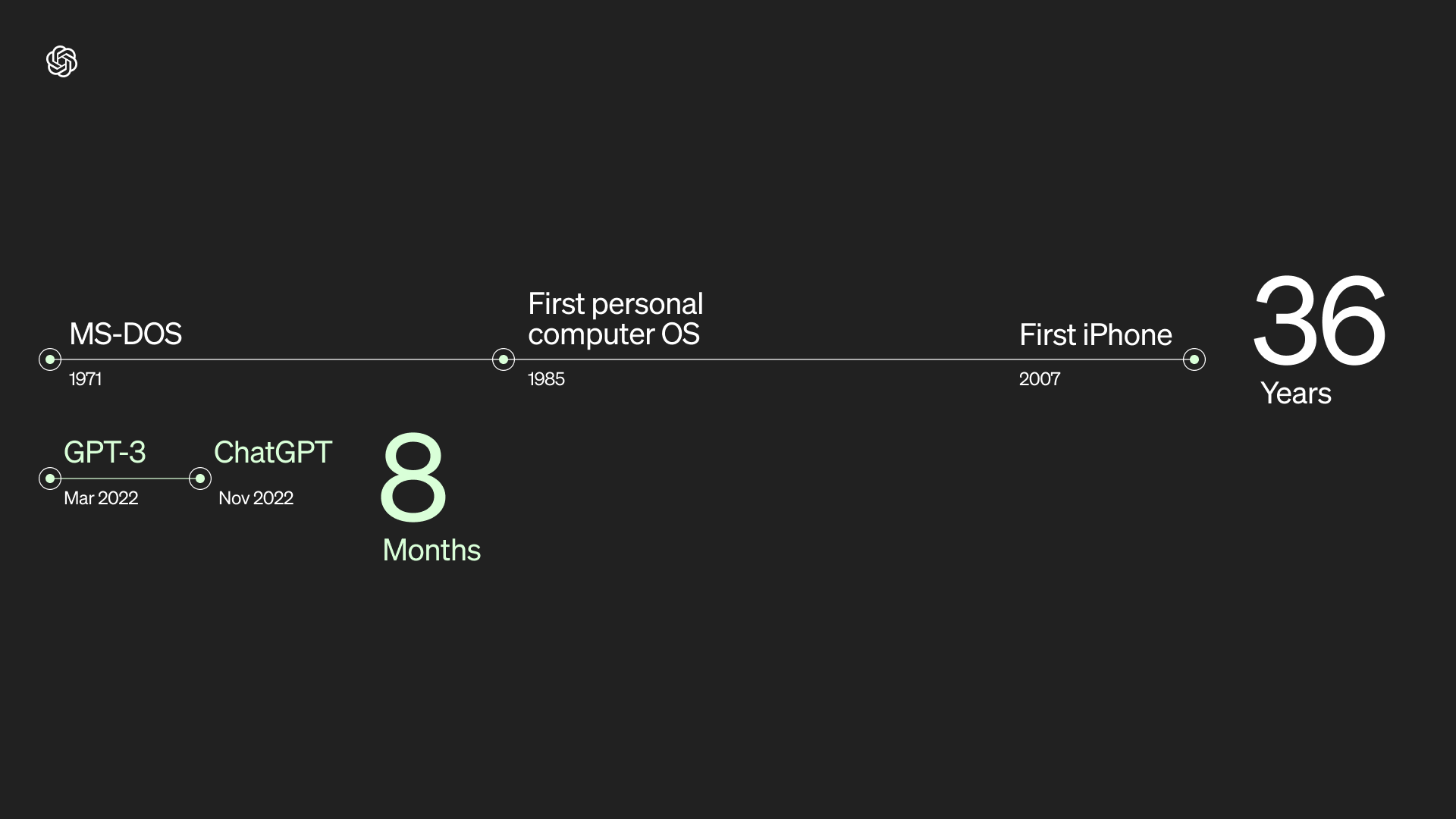Click the Mar 2022 date text

tap(101, 498)
